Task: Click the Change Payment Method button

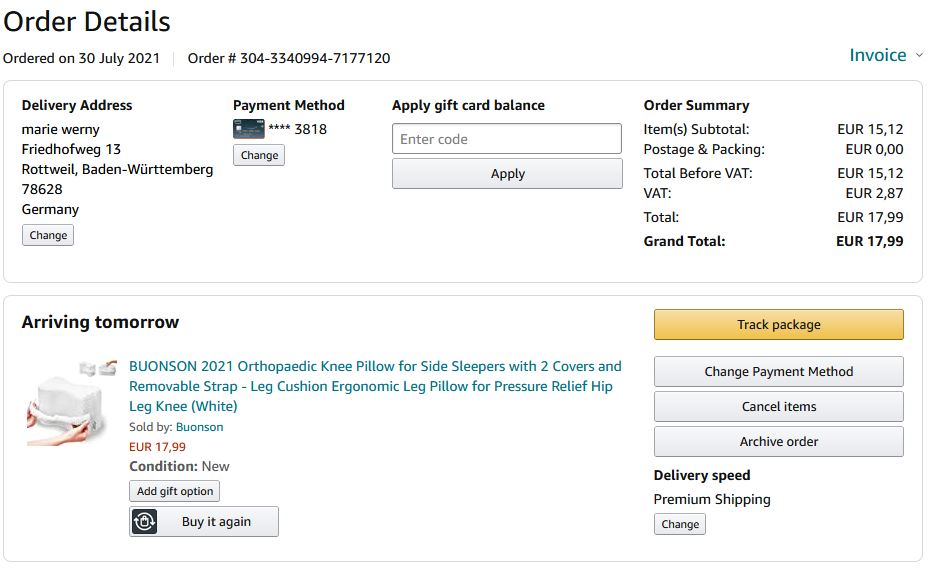Action: coord(778,371)
